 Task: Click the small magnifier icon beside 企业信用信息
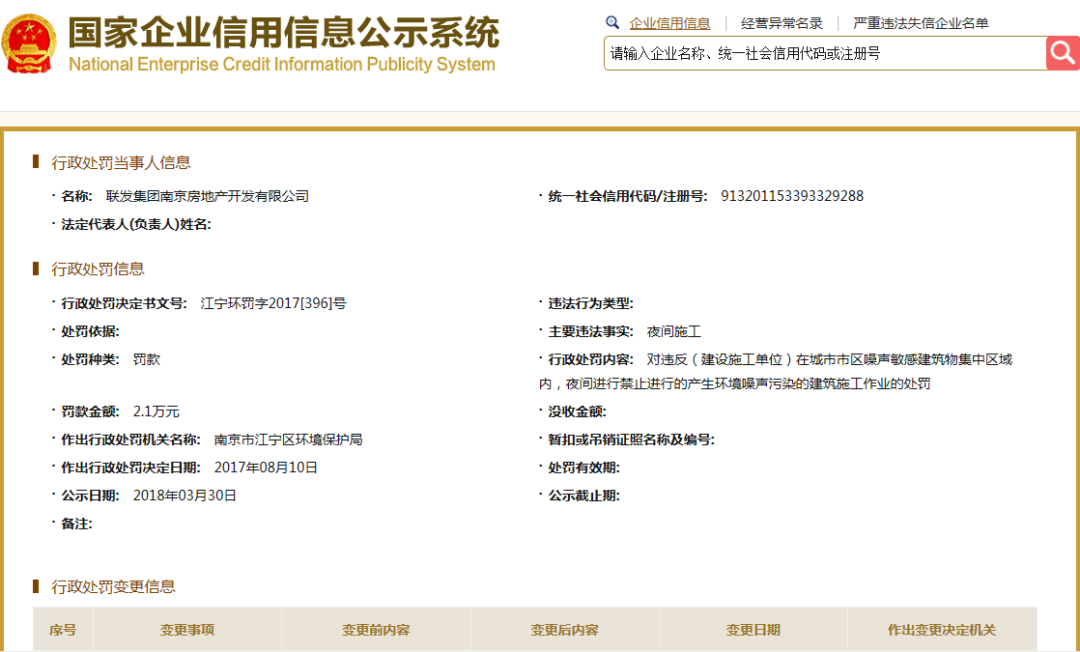pyautogui.click(x=612, y=23)
